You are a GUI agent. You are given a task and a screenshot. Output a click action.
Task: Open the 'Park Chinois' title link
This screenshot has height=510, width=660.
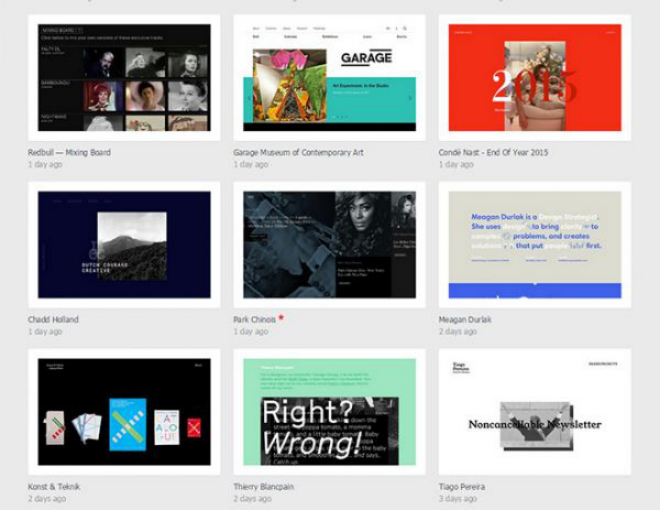(x=254, y=320)
